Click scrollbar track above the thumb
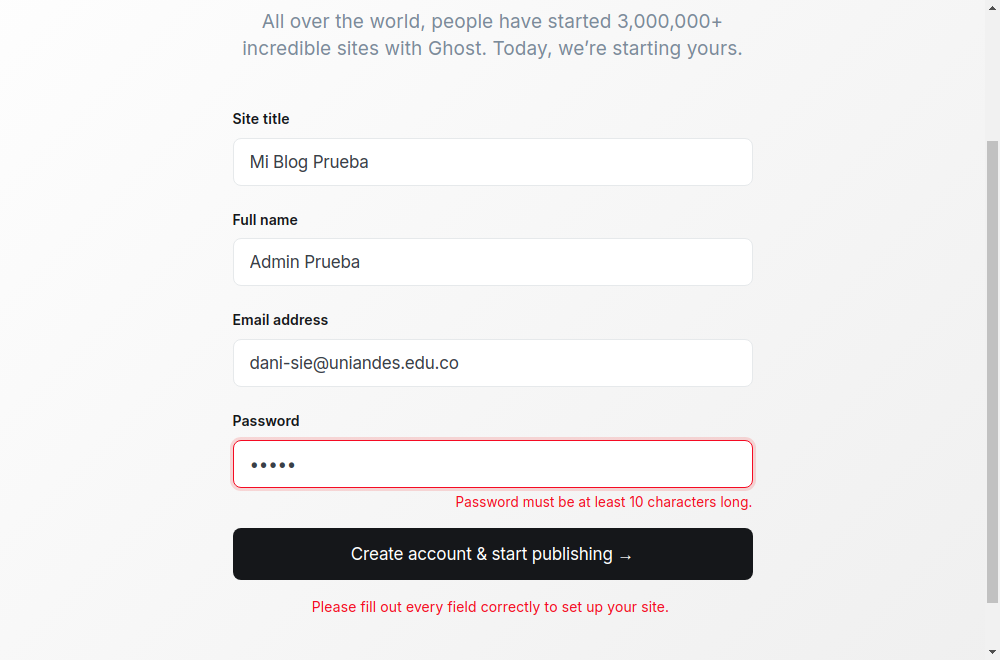The height and width of the screenshot is (660, 1000). point(992,77)
